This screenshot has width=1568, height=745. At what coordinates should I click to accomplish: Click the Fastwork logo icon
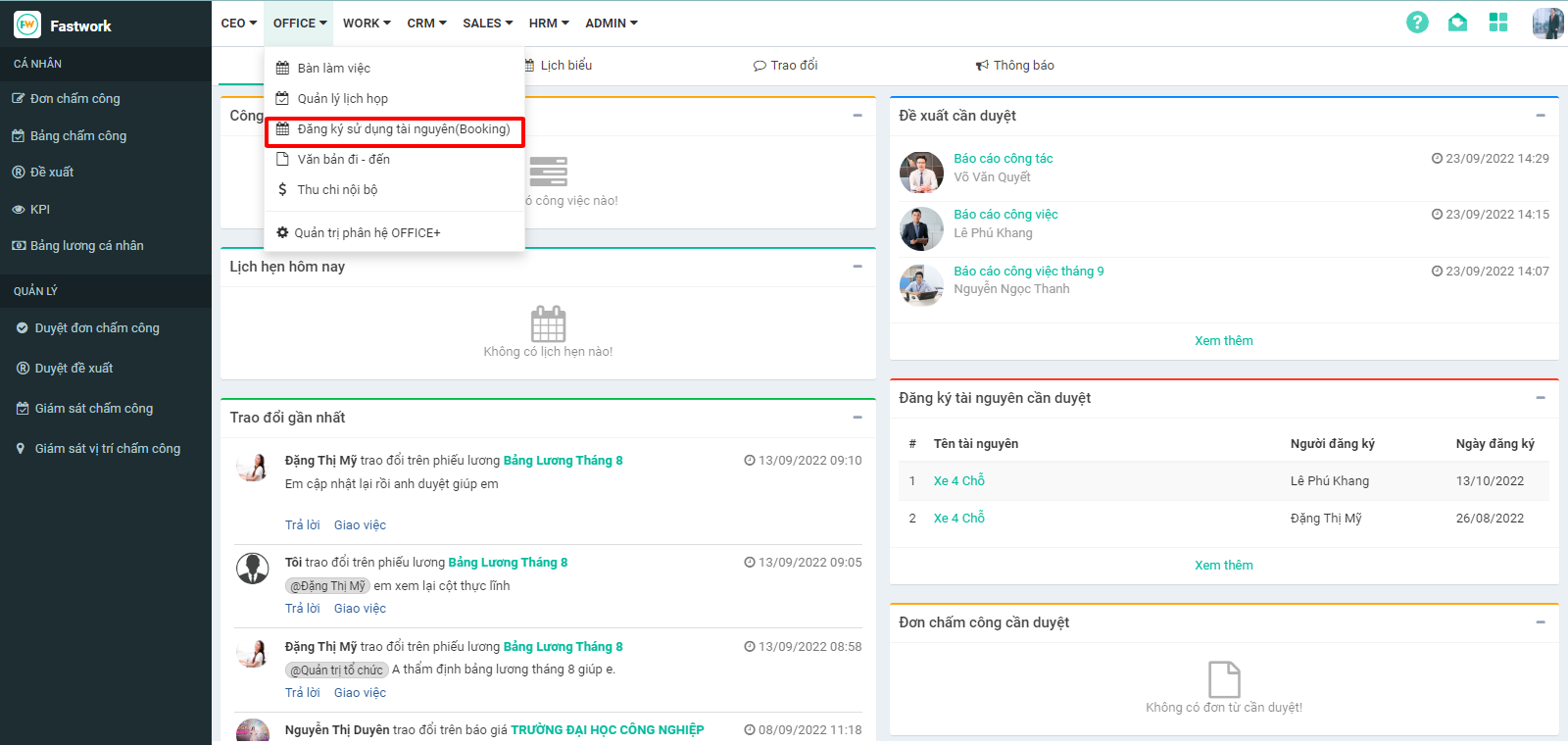[27, 25]
